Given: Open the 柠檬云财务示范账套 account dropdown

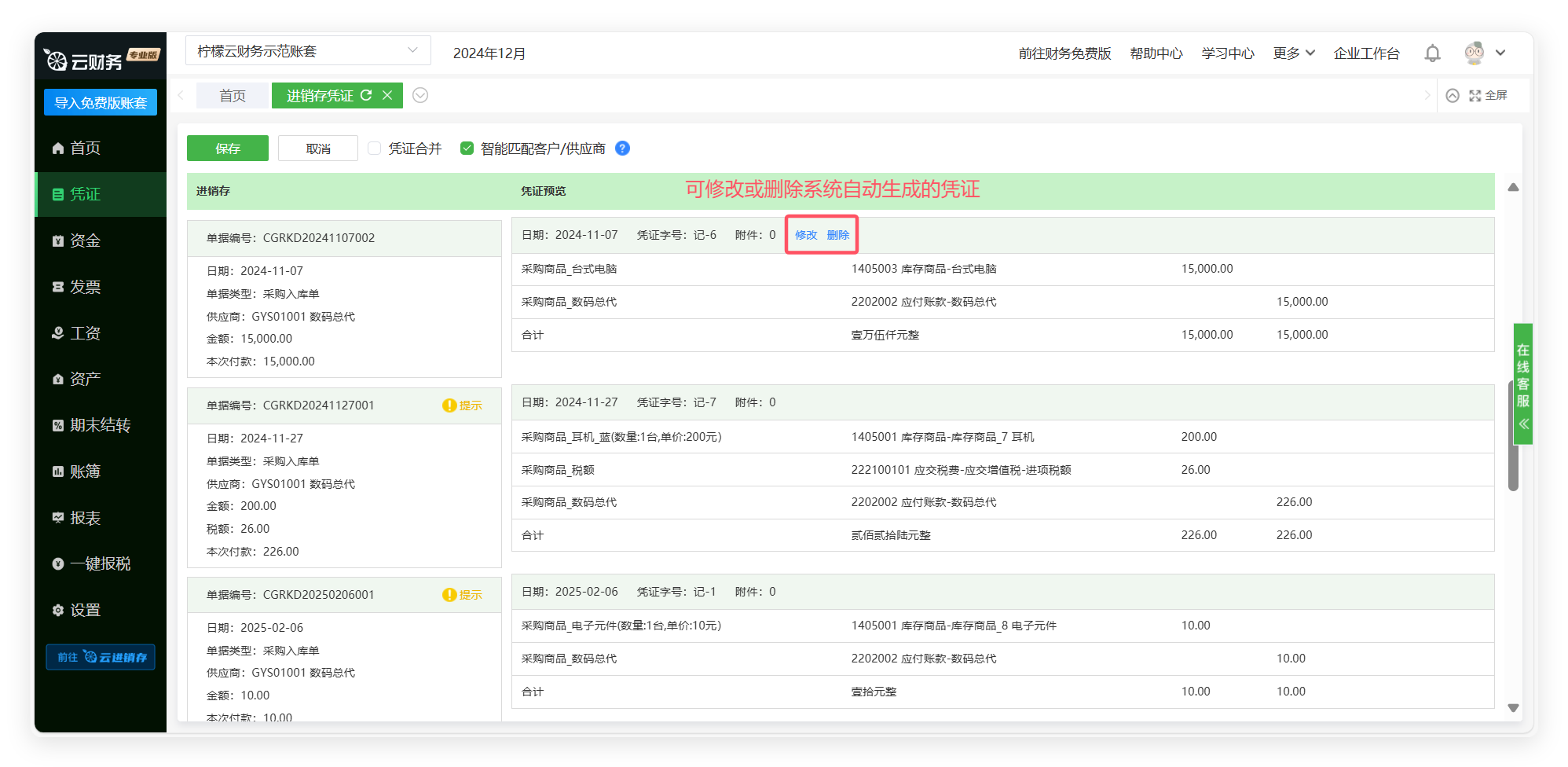Looking at the screenshot, I should coord(308,51).
